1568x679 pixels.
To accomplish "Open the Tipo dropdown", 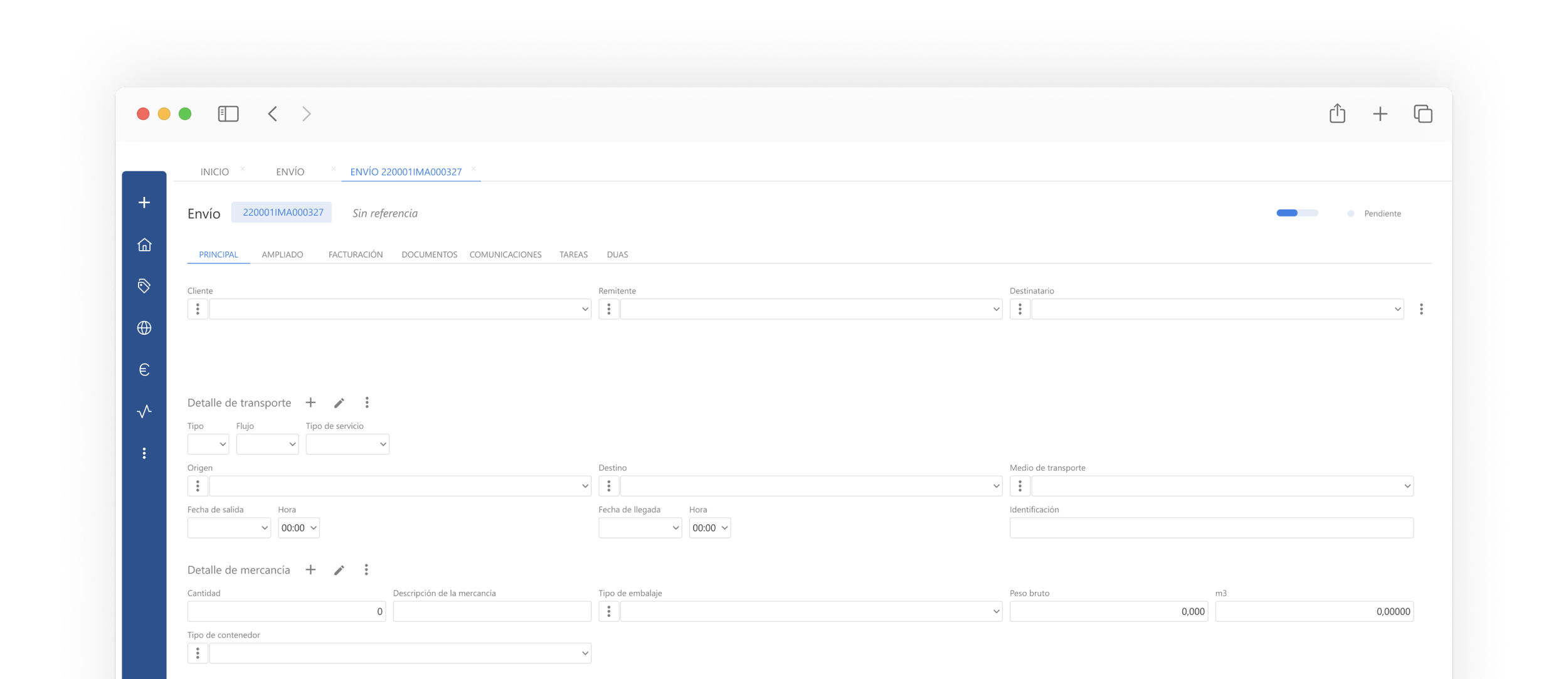I will click(x=208, y=444).
